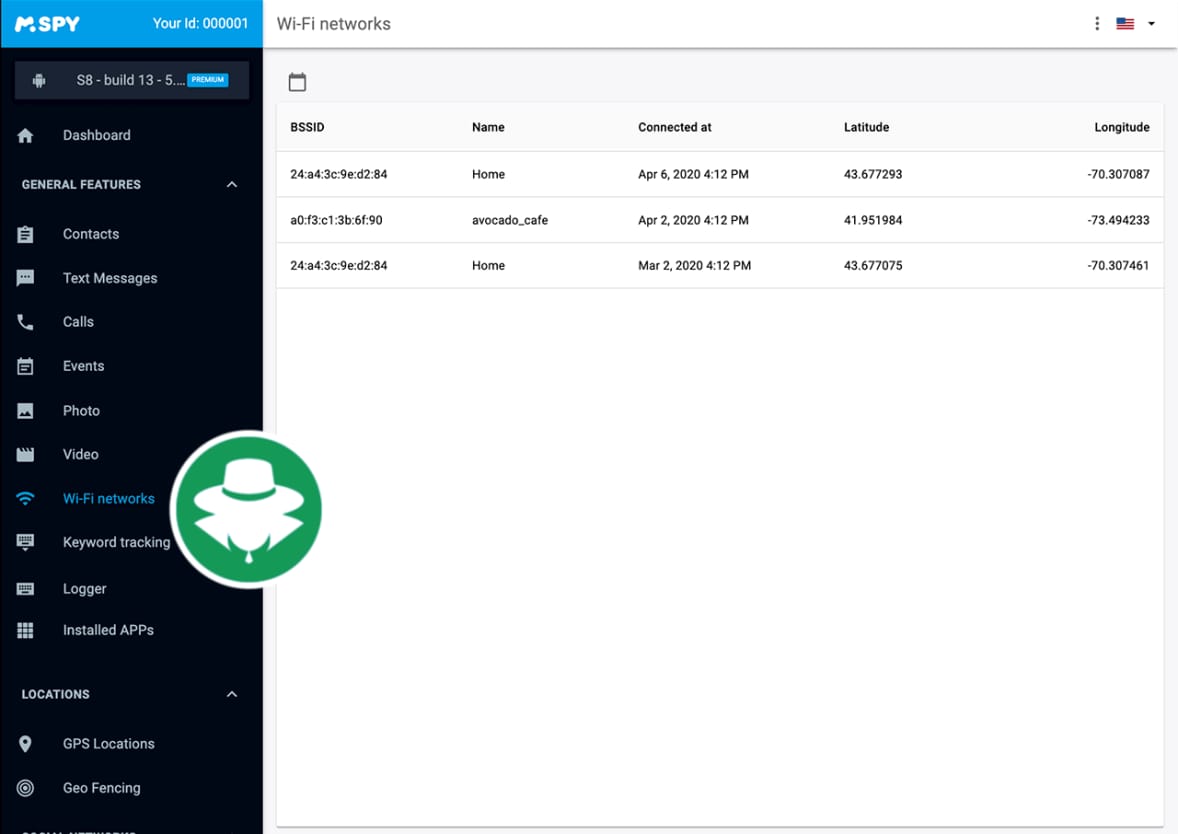Select the Text Messages icon
Viewport: 1178px width, 834px height.
point(24,277)
